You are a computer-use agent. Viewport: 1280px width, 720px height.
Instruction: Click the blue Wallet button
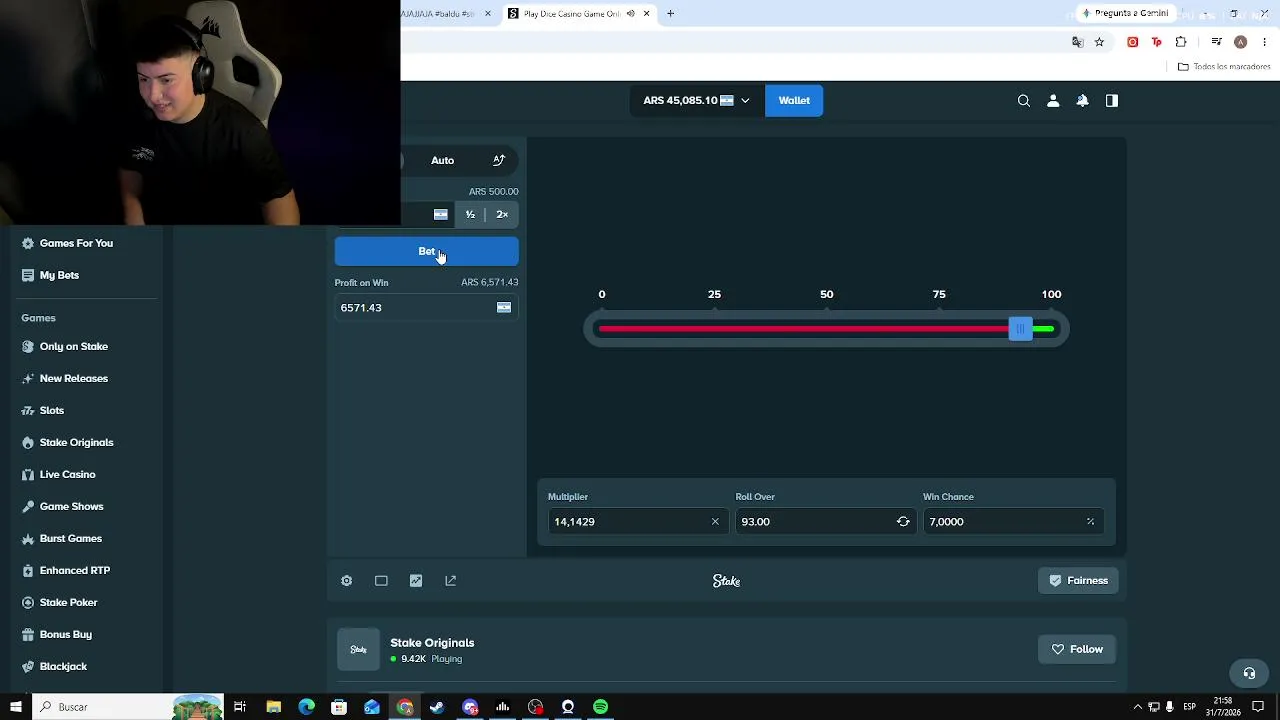pos(794,100)
